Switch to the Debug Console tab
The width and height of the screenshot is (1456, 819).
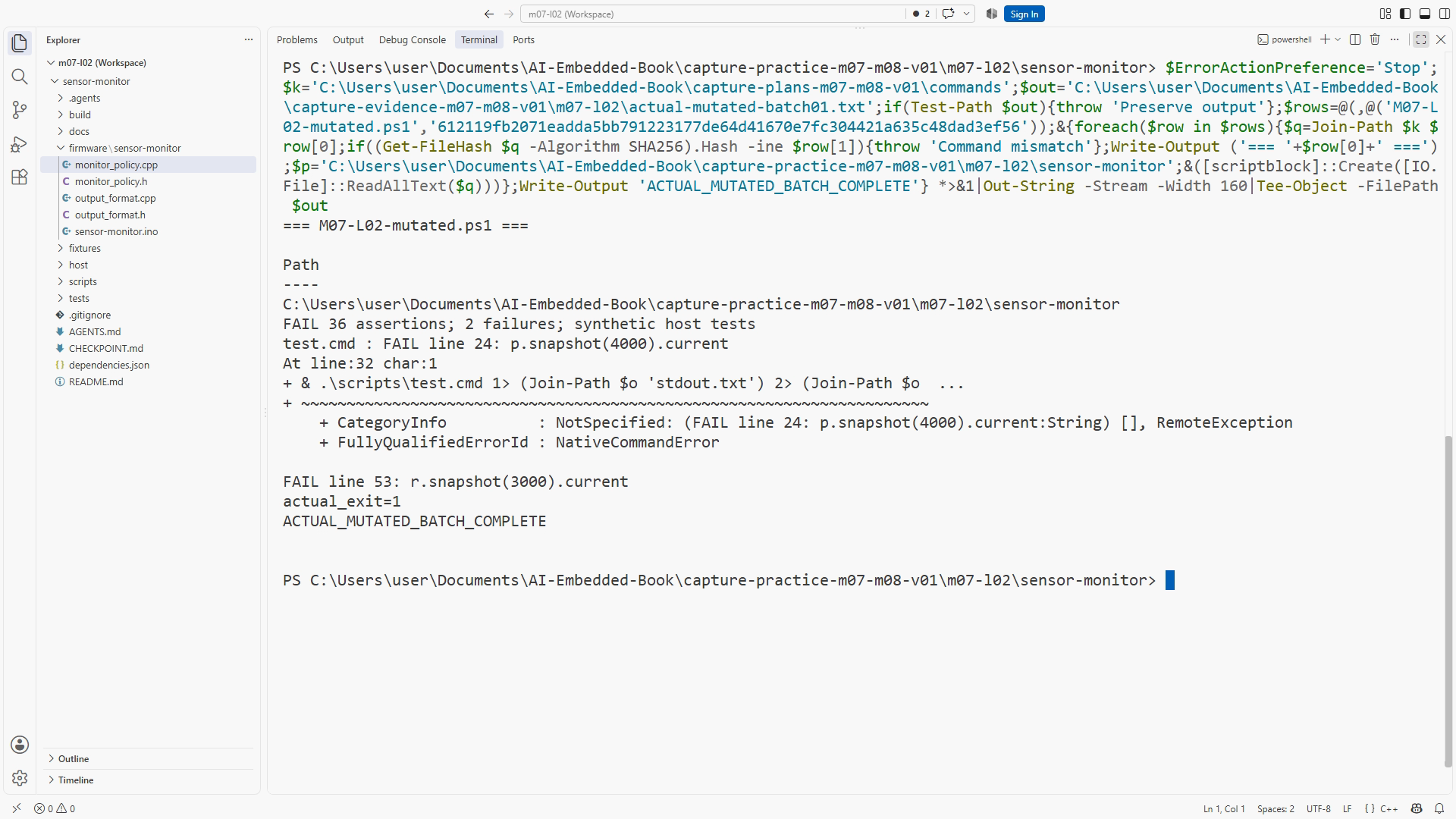tap(412, 39)
